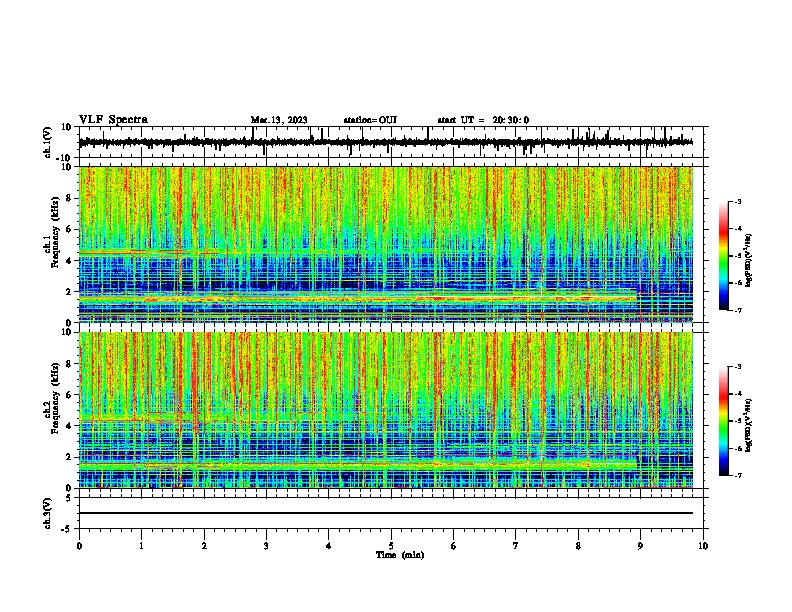Click the 4 kHz tick on ch.1 spectrogram
The width and height of the screenshot is (792, 612).
coord(70,261)
